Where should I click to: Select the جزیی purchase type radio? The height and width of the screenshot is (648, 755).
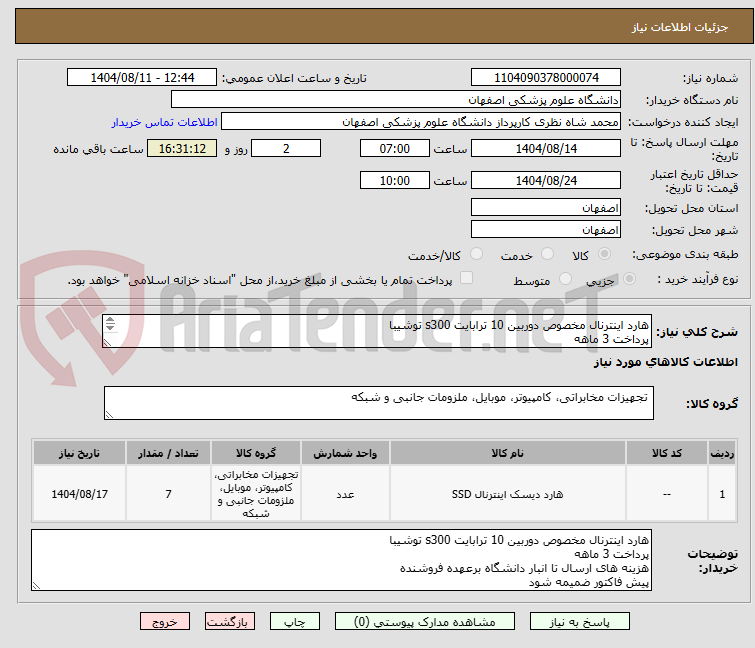pos(629,279)
